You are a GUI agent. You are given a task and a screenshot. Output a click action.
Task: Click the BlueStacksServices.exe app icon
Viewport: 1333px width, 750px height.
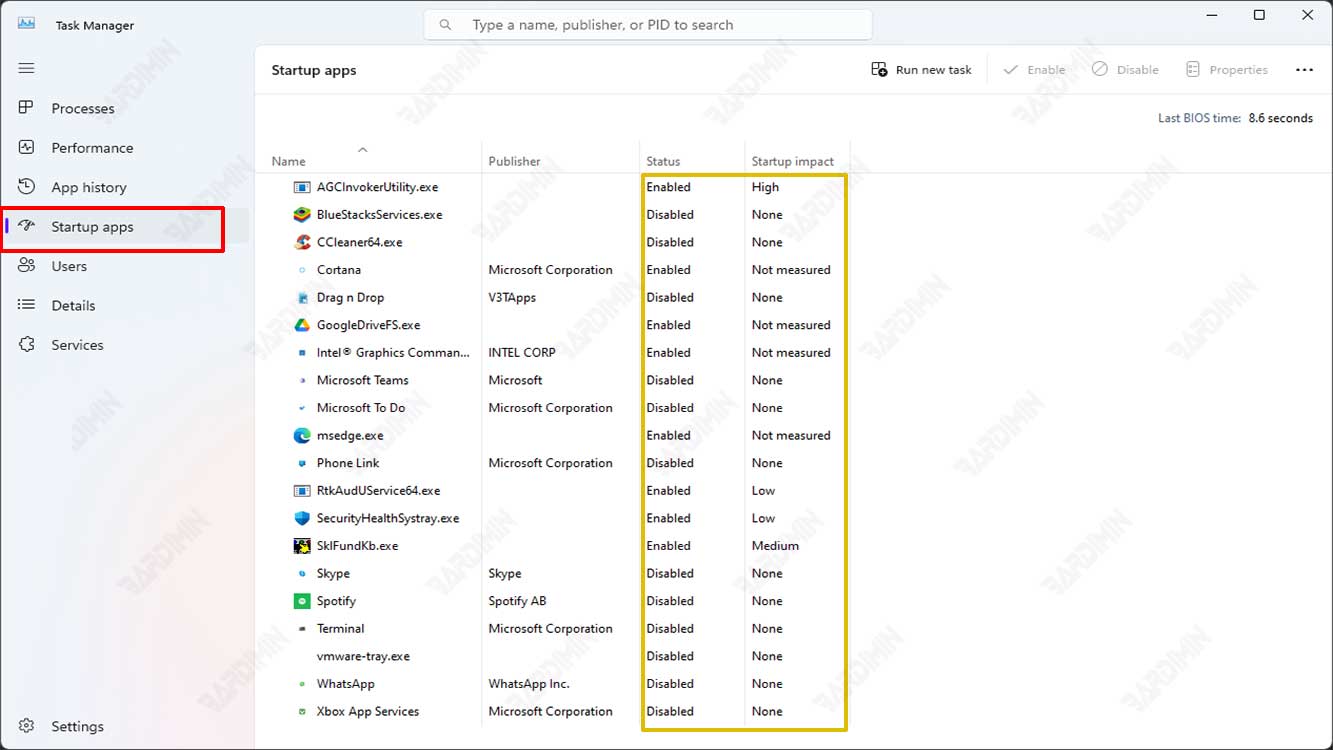[302, 215]
